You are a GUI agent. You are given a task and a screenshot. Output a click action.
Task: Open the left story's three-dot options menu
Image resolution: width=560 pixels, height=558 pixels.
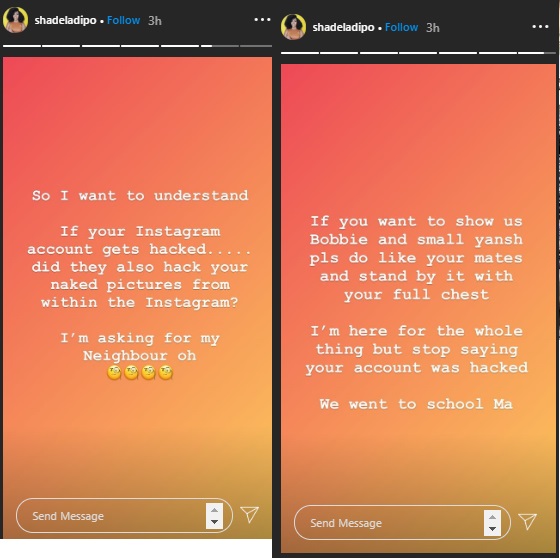262,20
